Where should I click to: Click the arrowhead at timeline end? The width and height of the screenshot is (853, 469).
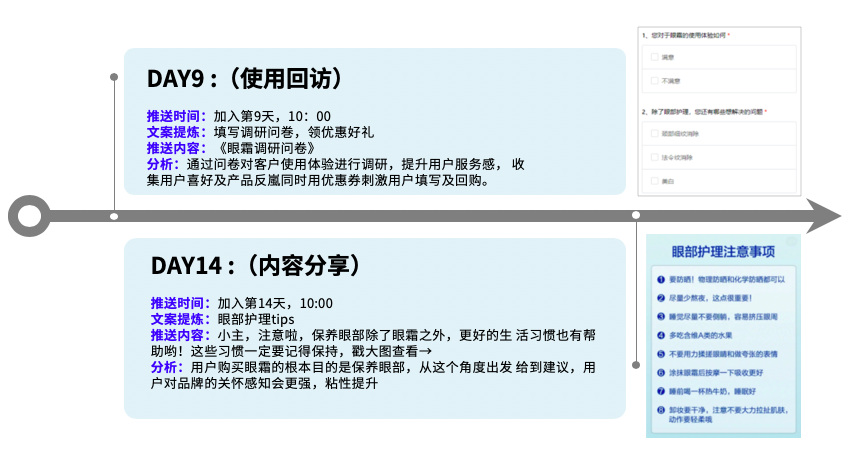click(824, 215)
